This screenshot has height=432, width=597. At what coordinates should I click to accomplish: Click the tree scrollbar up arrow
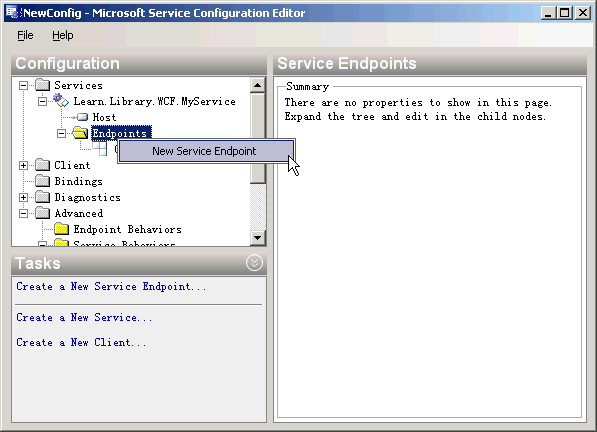coord(258,85)
